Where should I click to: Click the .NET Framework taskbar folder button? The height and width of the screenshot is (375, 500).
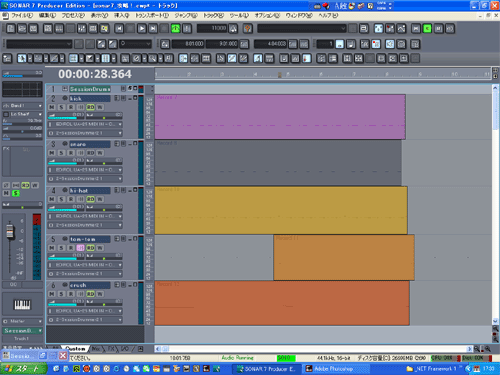[x=433, y=369]
